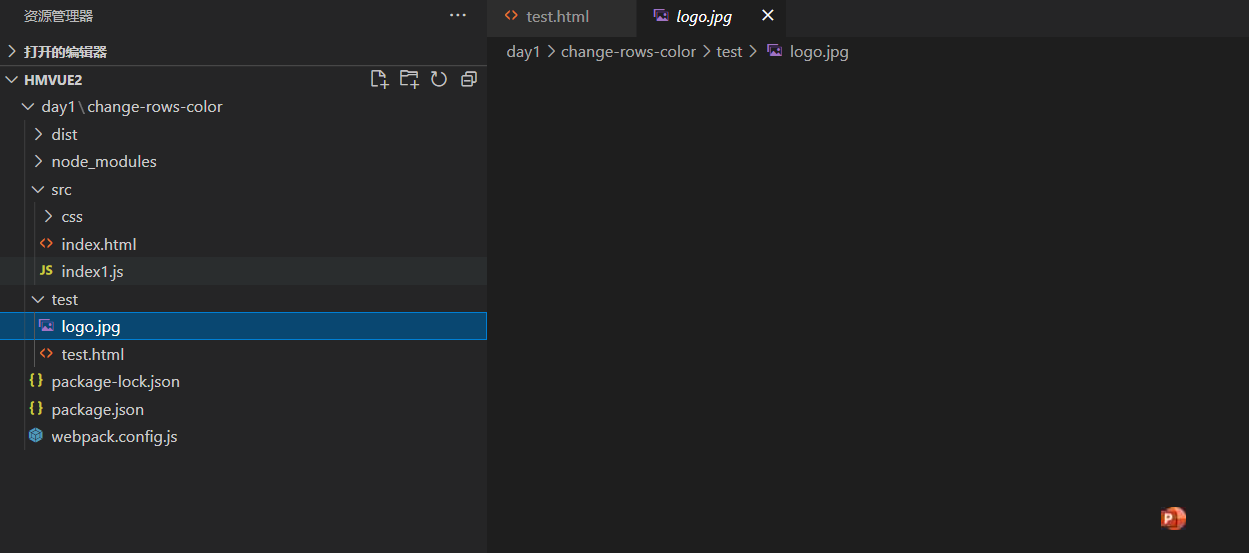Refresh the explorer file tree
The height and width of the screenshot is (553, 1249).
(439, 79)
